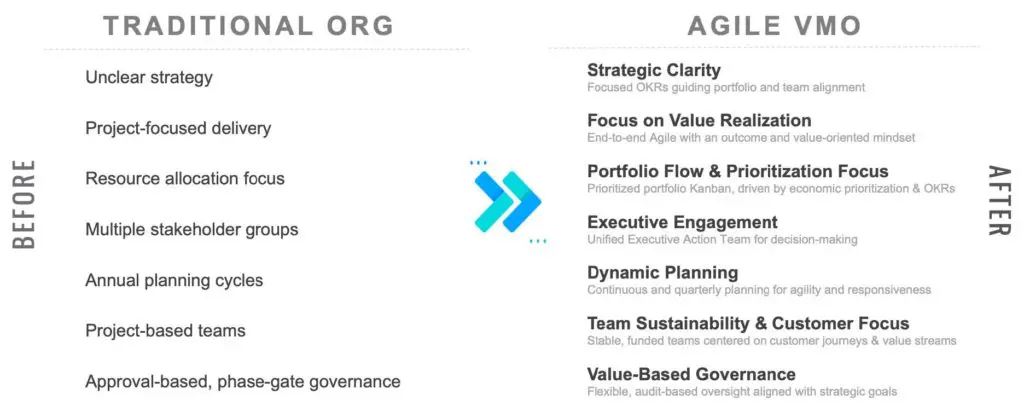Screen dimensions: 1024x406
Task: Click the TRADITIONAL ORG heading
Action: click(248, 26)
